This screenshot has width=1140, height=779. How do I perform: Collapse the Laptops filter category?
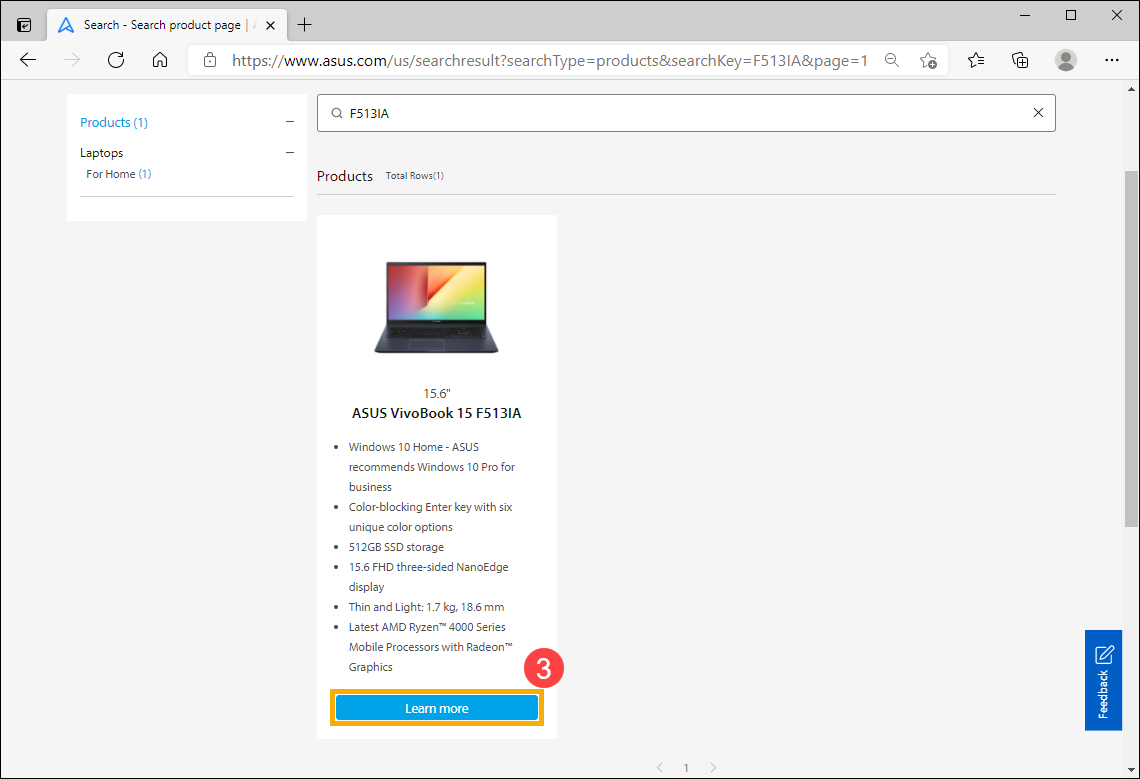pyautogui.click(x=289, y=153)
